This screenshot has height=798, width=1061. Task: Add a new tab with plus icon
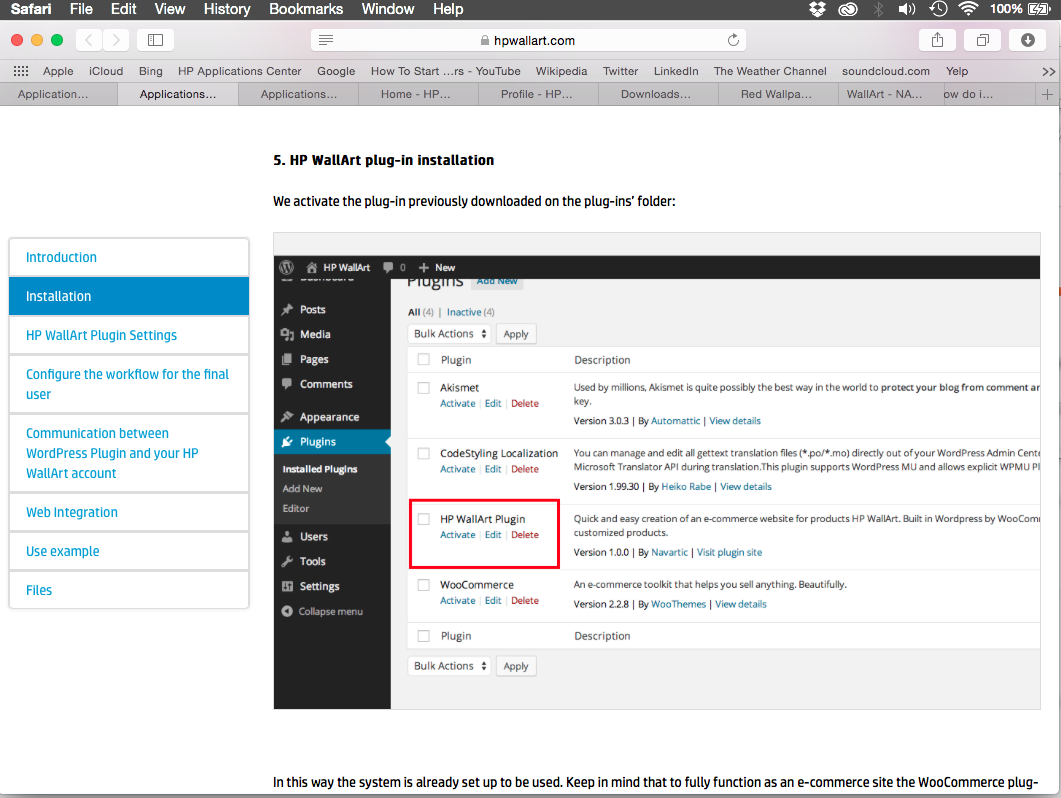tap(1047, 94)
